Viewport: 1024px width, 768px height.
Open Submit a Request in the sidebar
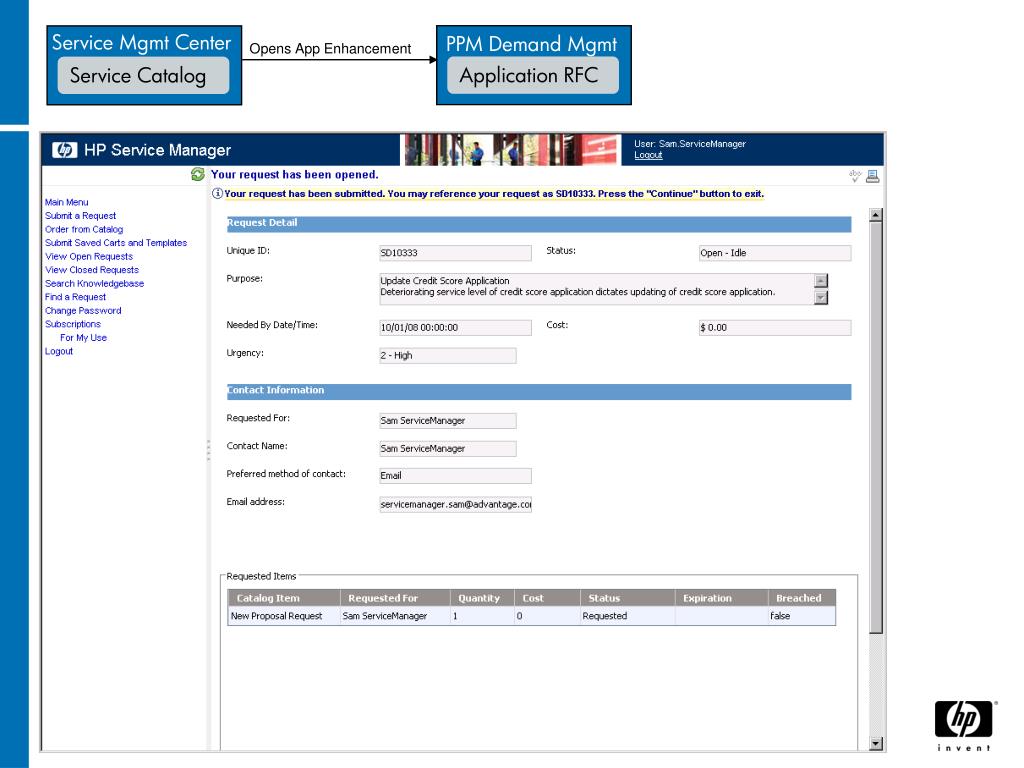click(80, 216)
